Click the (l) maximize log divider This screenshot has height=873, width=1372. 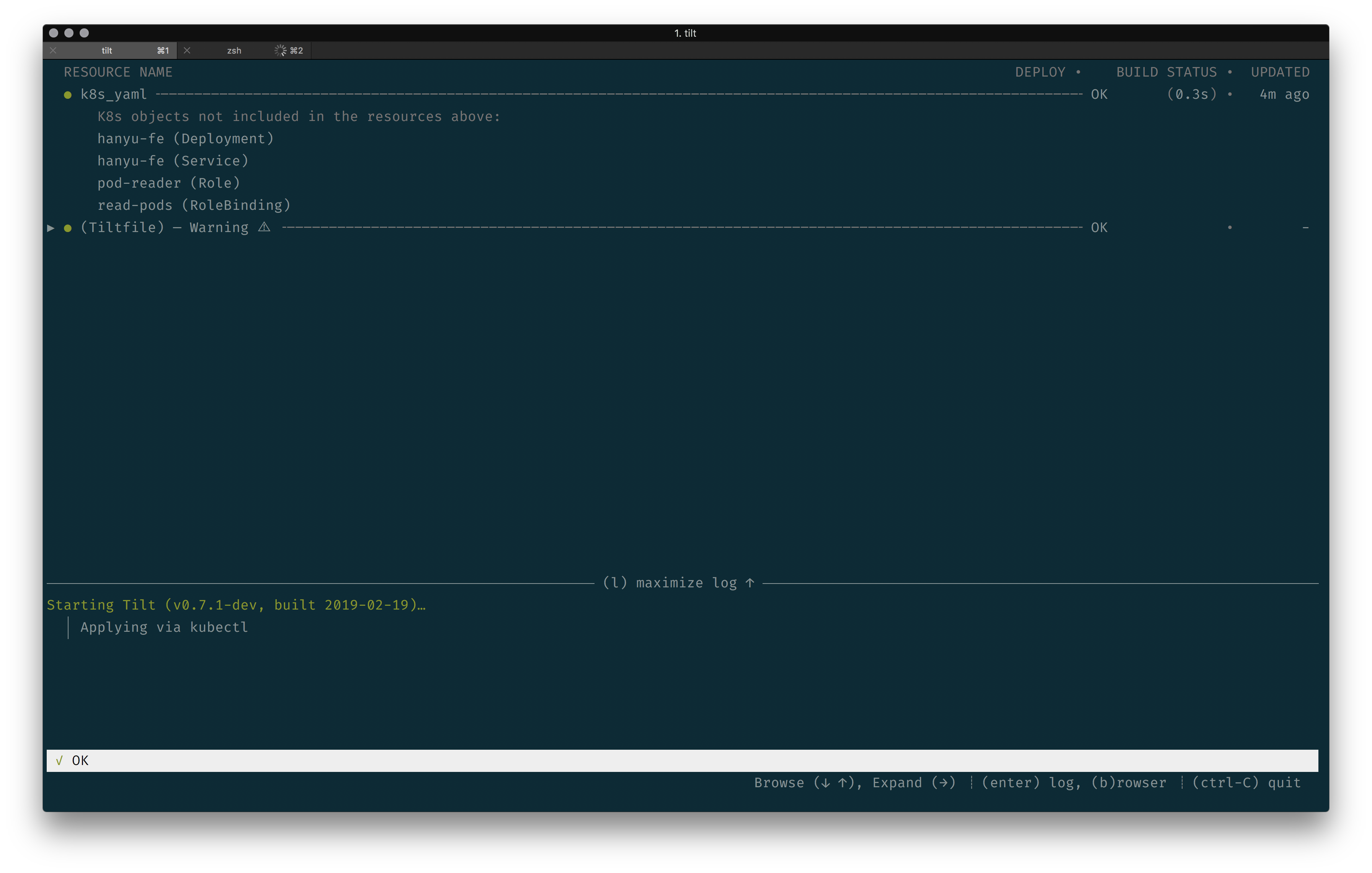coord(679,583)
